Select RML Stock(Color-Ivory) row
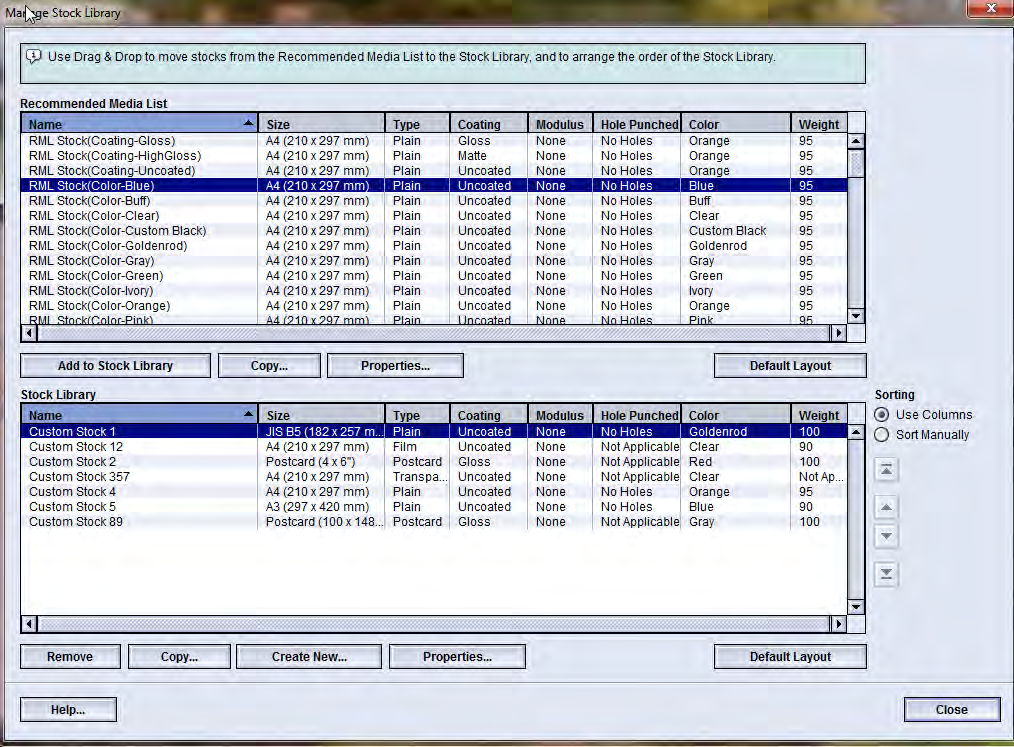The width and height of the screenshot is (1014, 747). tap(434, 290)
